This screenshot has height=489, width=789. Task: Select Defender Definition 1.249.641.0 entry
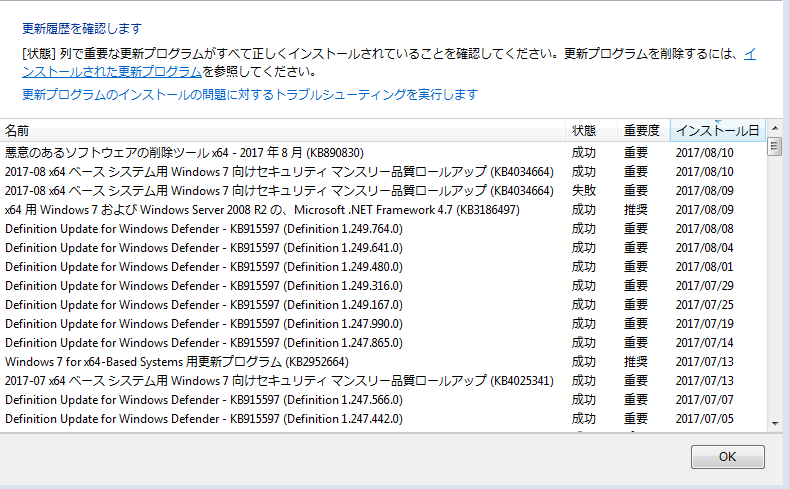pyautogui.click(x=204, y=248)
